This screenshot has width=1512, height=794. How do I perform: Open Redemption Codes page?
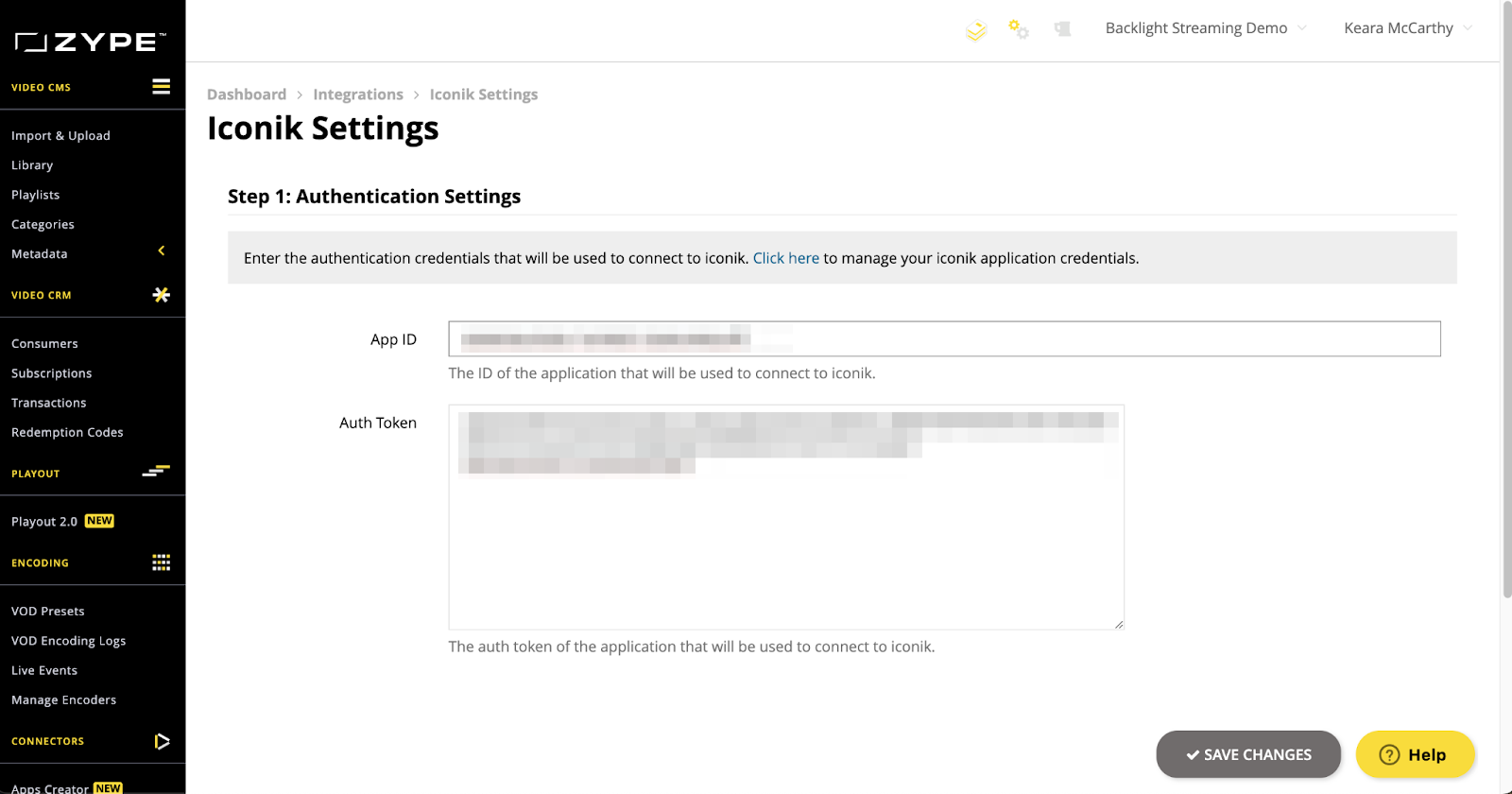[x=67, y=432]
